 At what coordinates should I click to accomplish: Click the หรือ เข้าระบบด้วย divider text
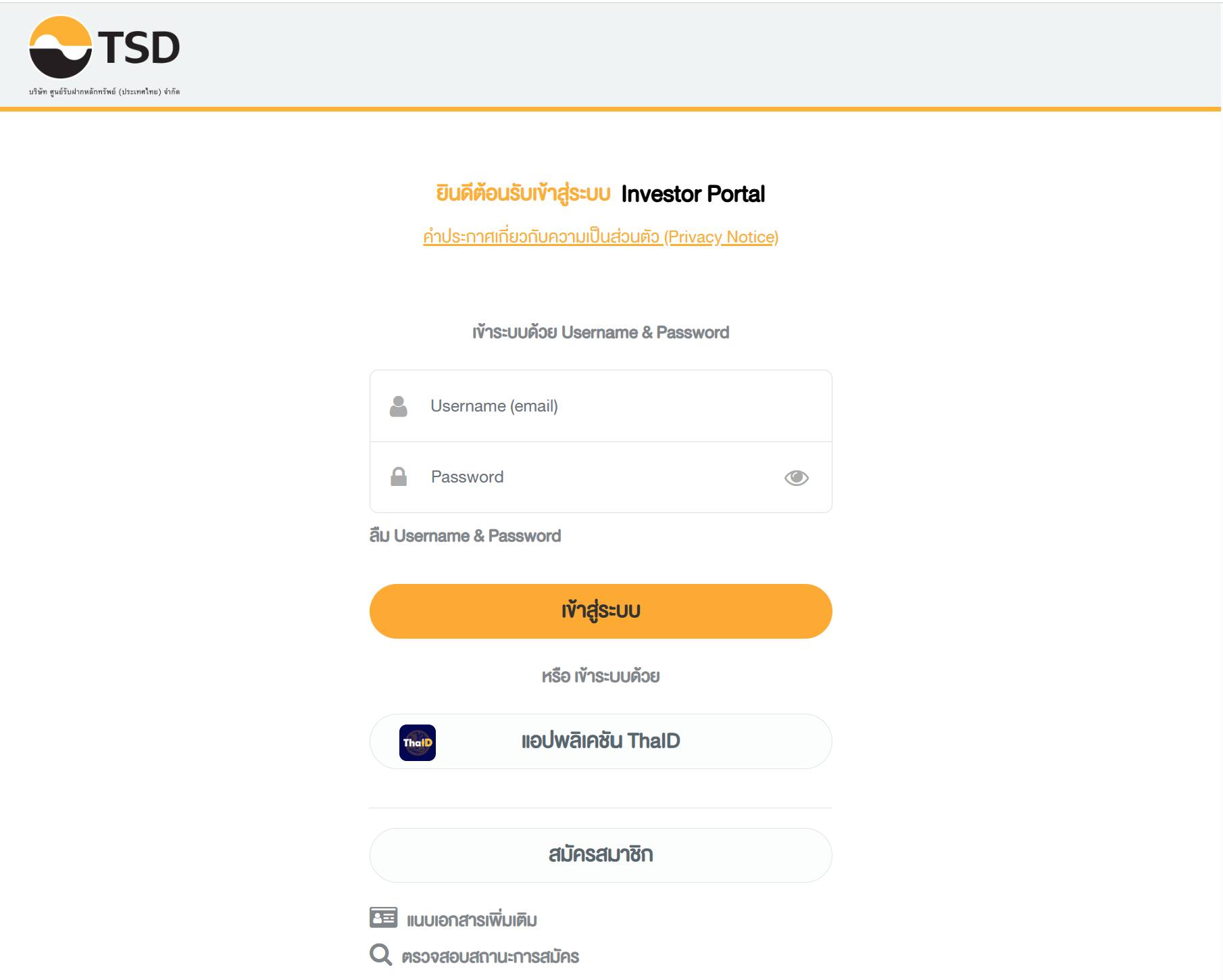click(x=601, y=676)
